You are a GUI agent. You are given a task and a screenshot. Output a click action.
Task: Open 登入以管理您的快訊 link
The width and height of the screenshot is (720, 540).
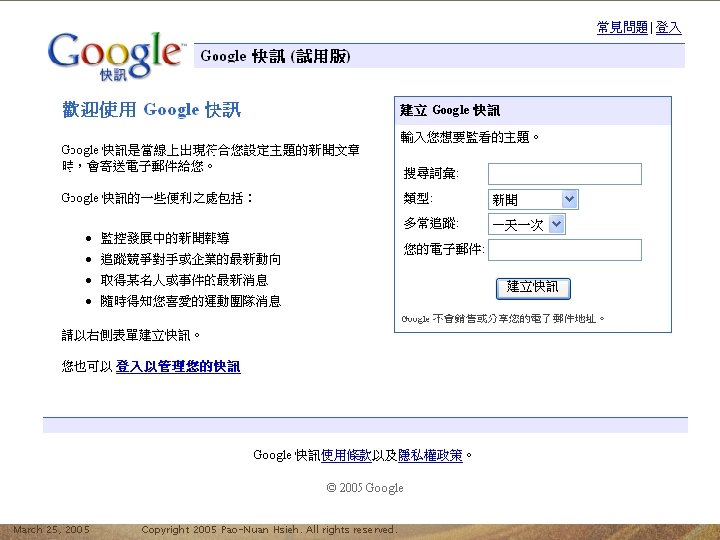click(178, 366)
